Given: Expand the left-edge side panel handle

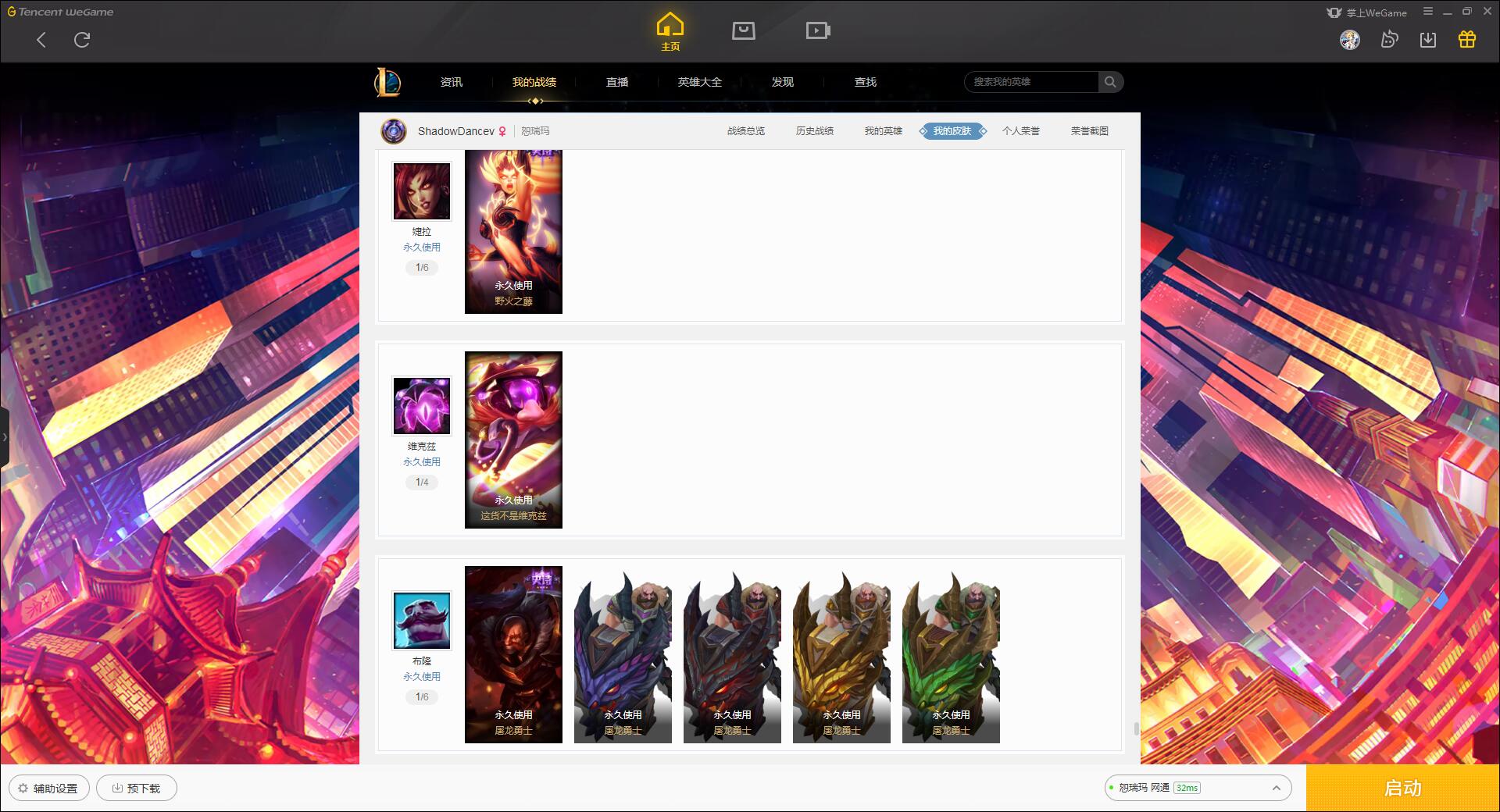Looking at the screenshot, I should [5, 437].
